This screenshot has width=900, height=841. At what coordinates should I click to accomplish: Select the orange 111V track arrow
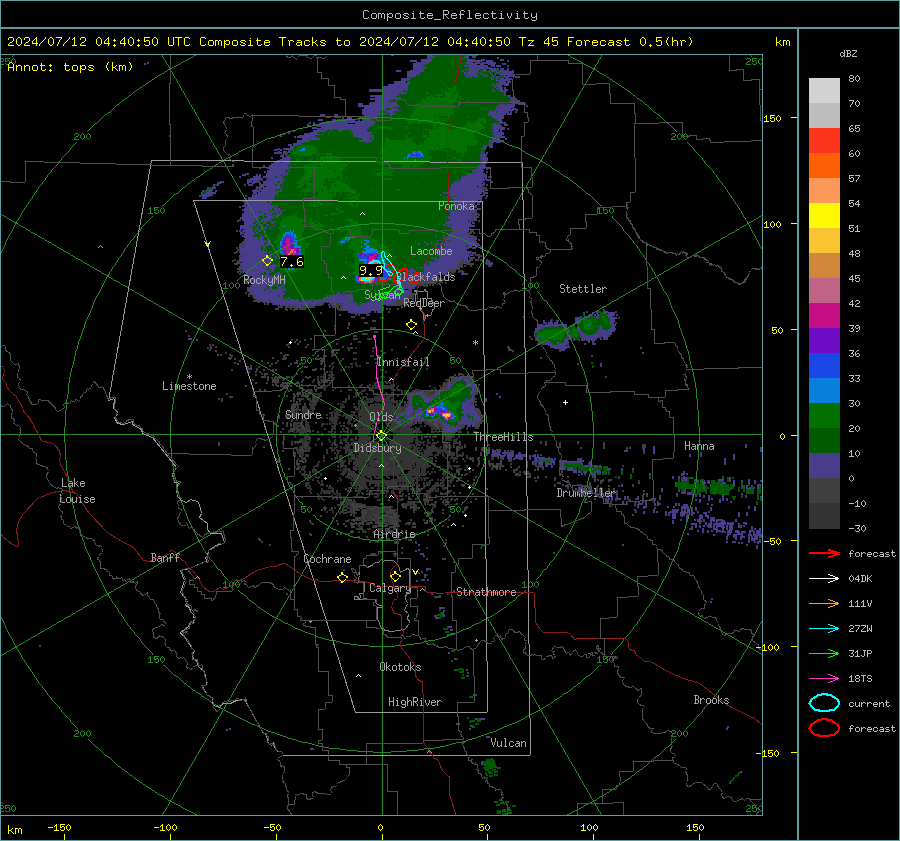[824, 603]
